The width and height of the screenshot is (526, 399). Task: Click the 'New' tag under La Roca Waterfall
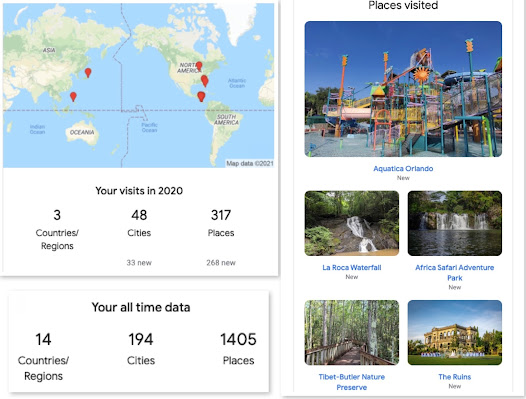[x=352, y=277]
